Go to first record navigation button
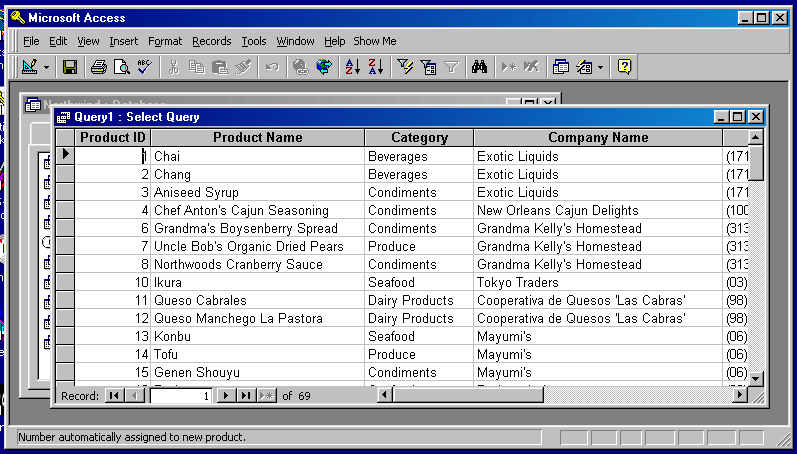797x454 pixels. point(114,396)
